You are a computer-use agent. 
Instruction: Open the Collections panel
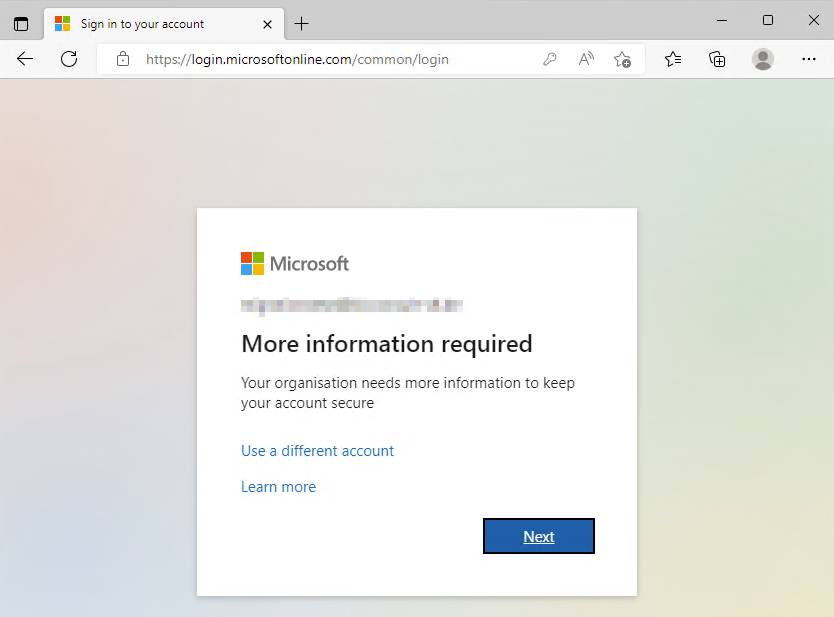[717, 59]
